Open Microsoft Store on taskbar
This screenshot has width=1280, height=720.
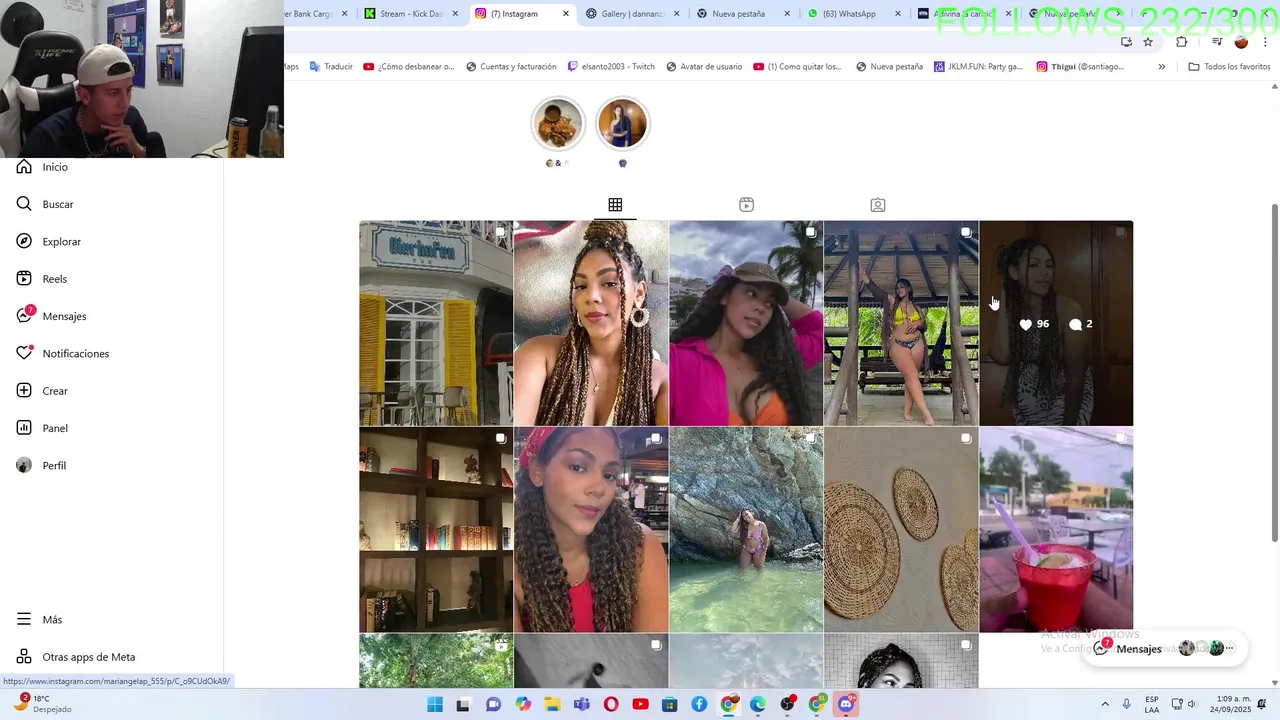click(x=670, y=705)
